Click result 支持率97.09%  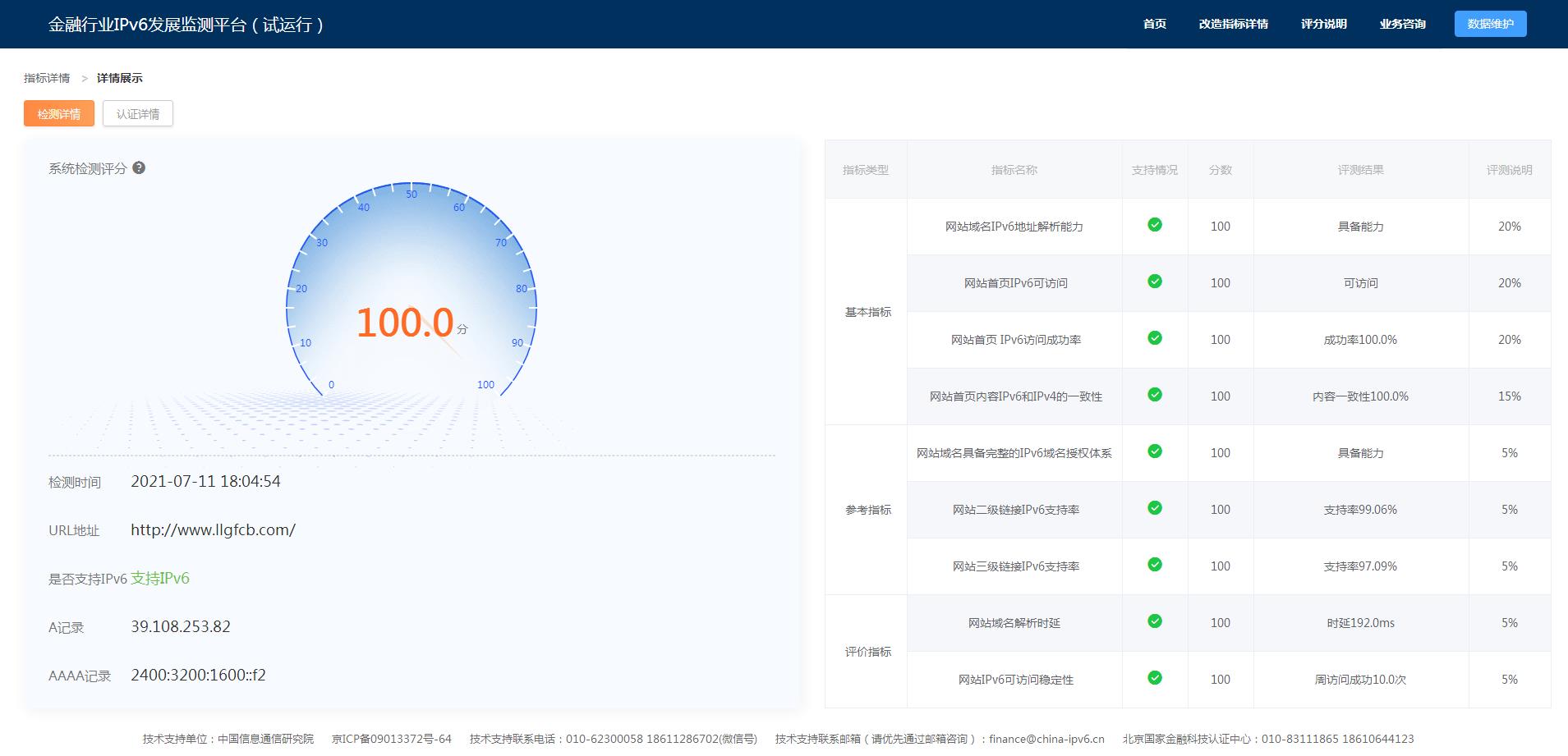1360,566
